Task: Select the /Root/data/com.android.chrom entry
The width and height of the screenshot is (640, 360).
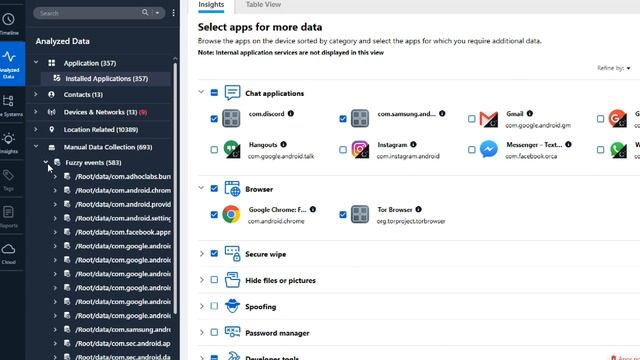Action: [x=123, y=190]
